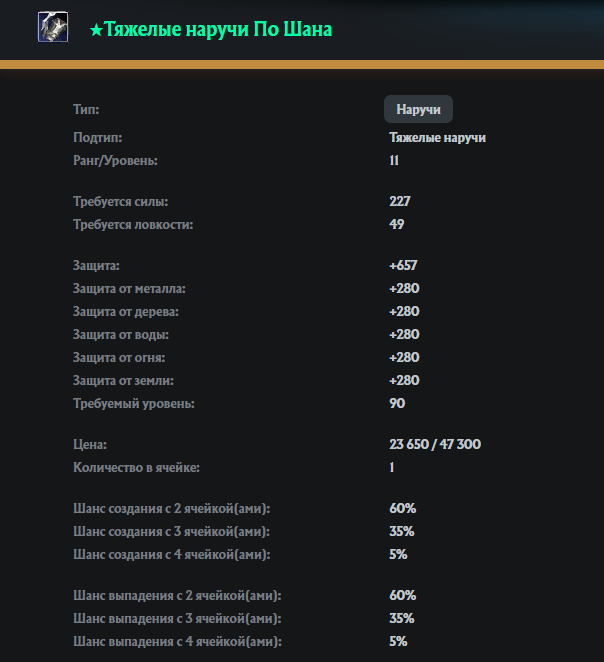Click the green star before the item title
Viewport: 604px width, 662px height.
coord(95,31)
